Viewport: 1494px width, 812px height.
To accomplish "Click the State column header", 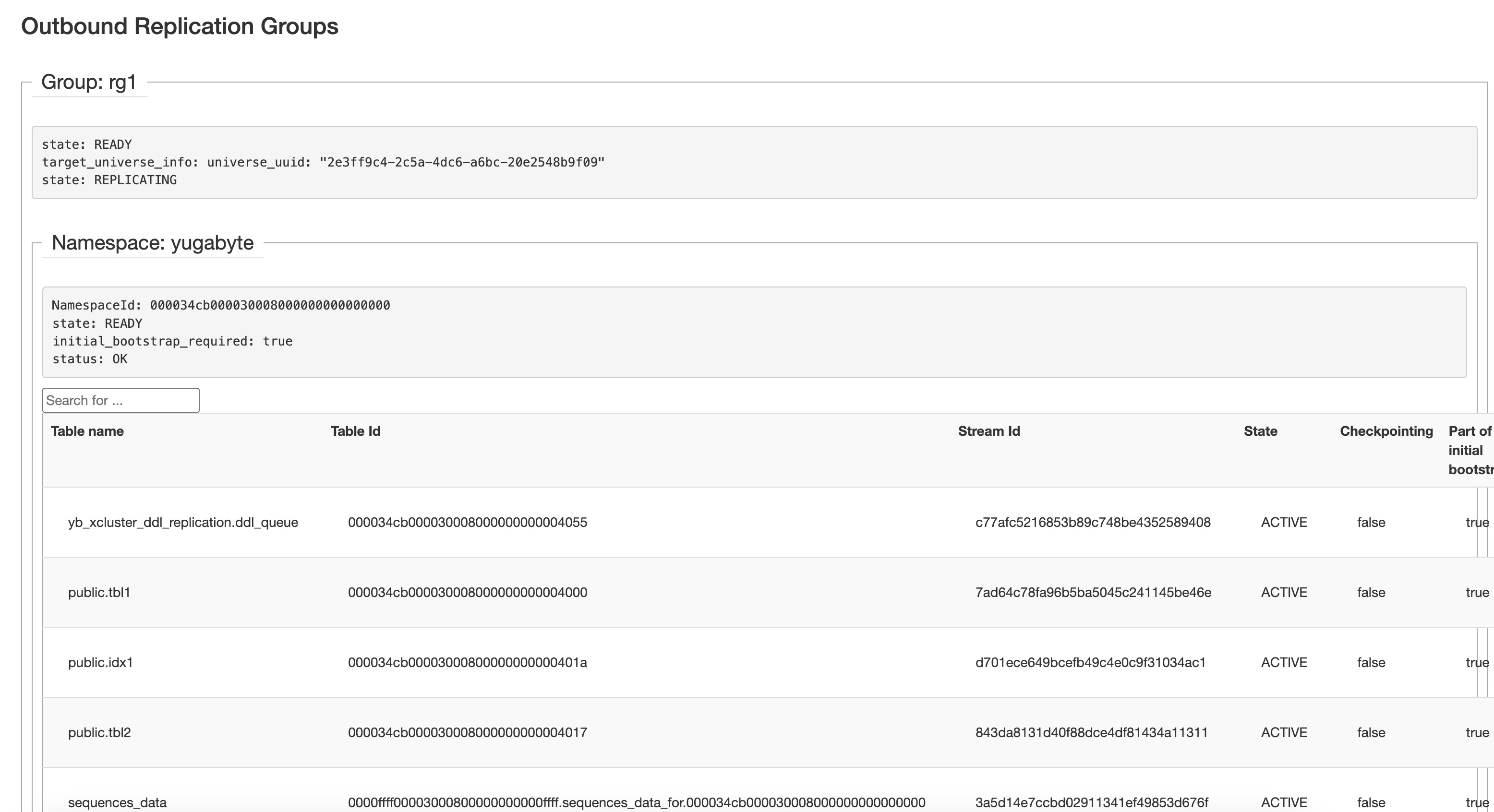I will pyautogui.click(x=1260, y=431).
